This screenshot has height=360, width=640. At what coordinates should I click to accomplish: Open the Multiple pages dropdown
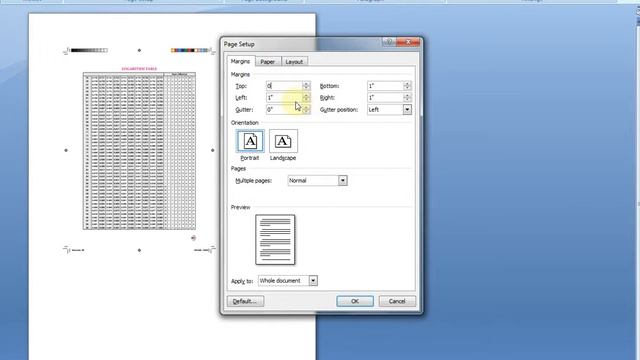318,180
